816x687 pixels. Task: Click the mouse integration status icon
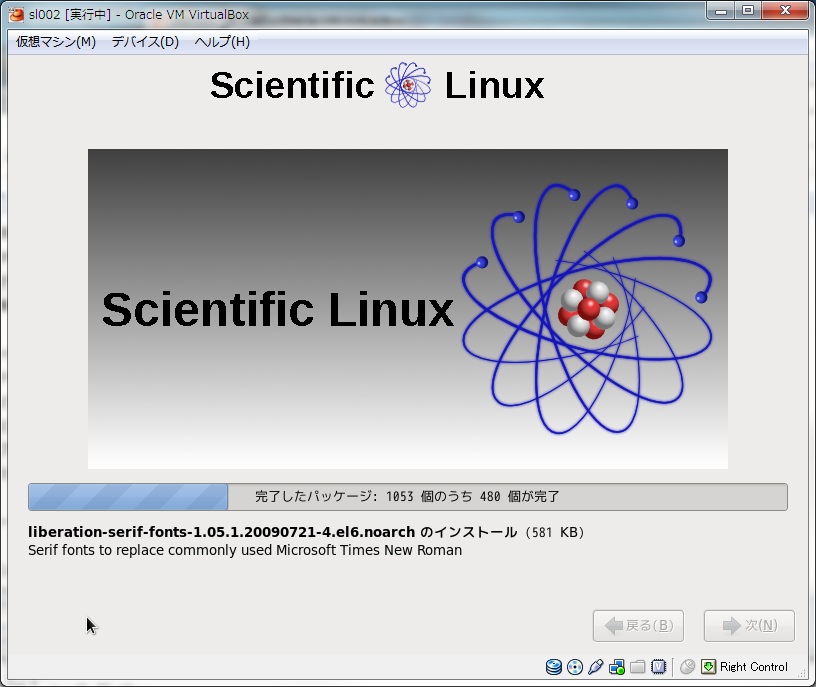(687, 667)
